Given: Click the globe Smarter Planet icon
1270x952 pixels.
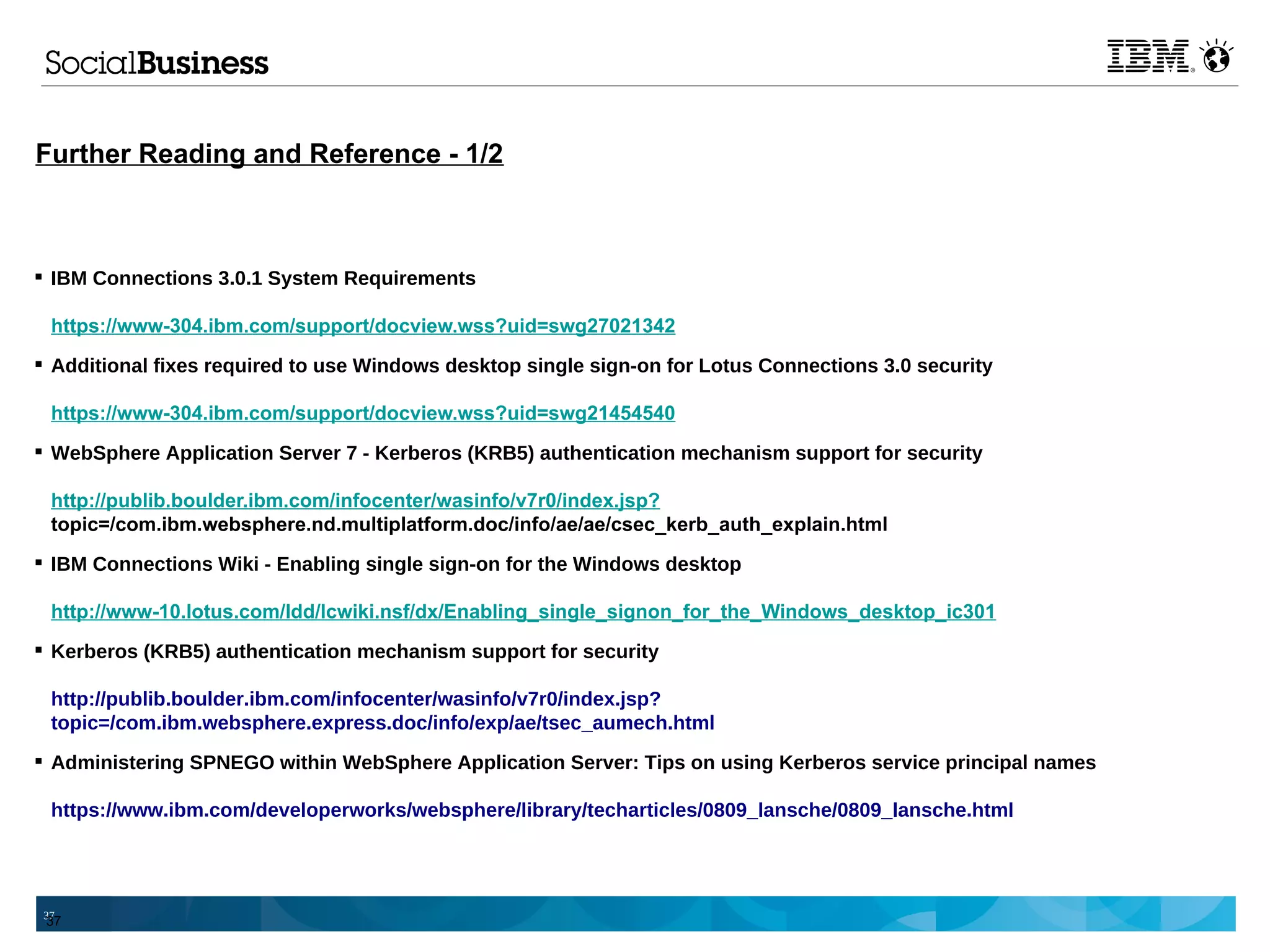Looking at the screenshot, I should pos(1216,56).
